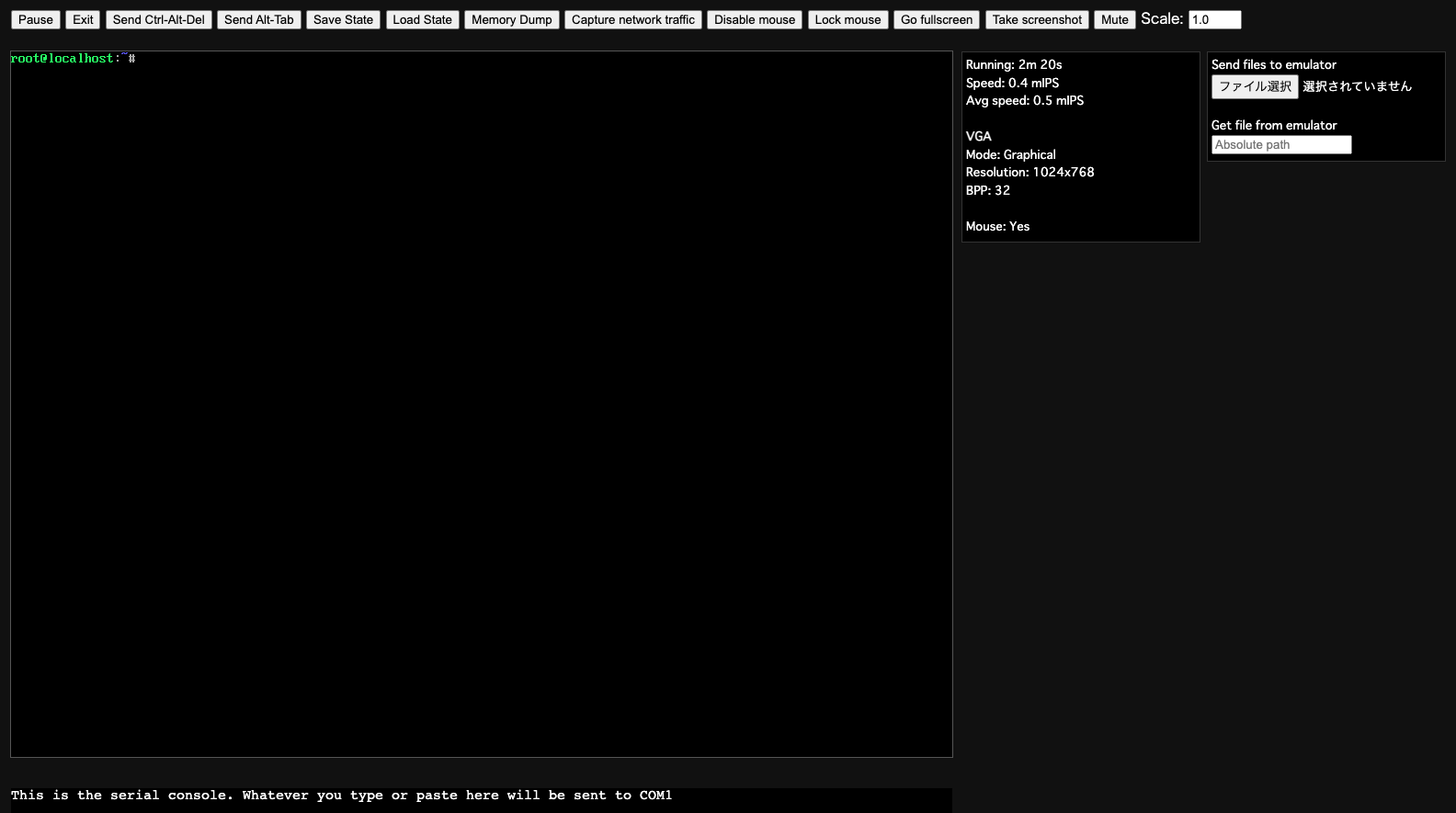Save the emulator state
The height and width of the screenshot is (813, 1456).
tap(343, 19)
